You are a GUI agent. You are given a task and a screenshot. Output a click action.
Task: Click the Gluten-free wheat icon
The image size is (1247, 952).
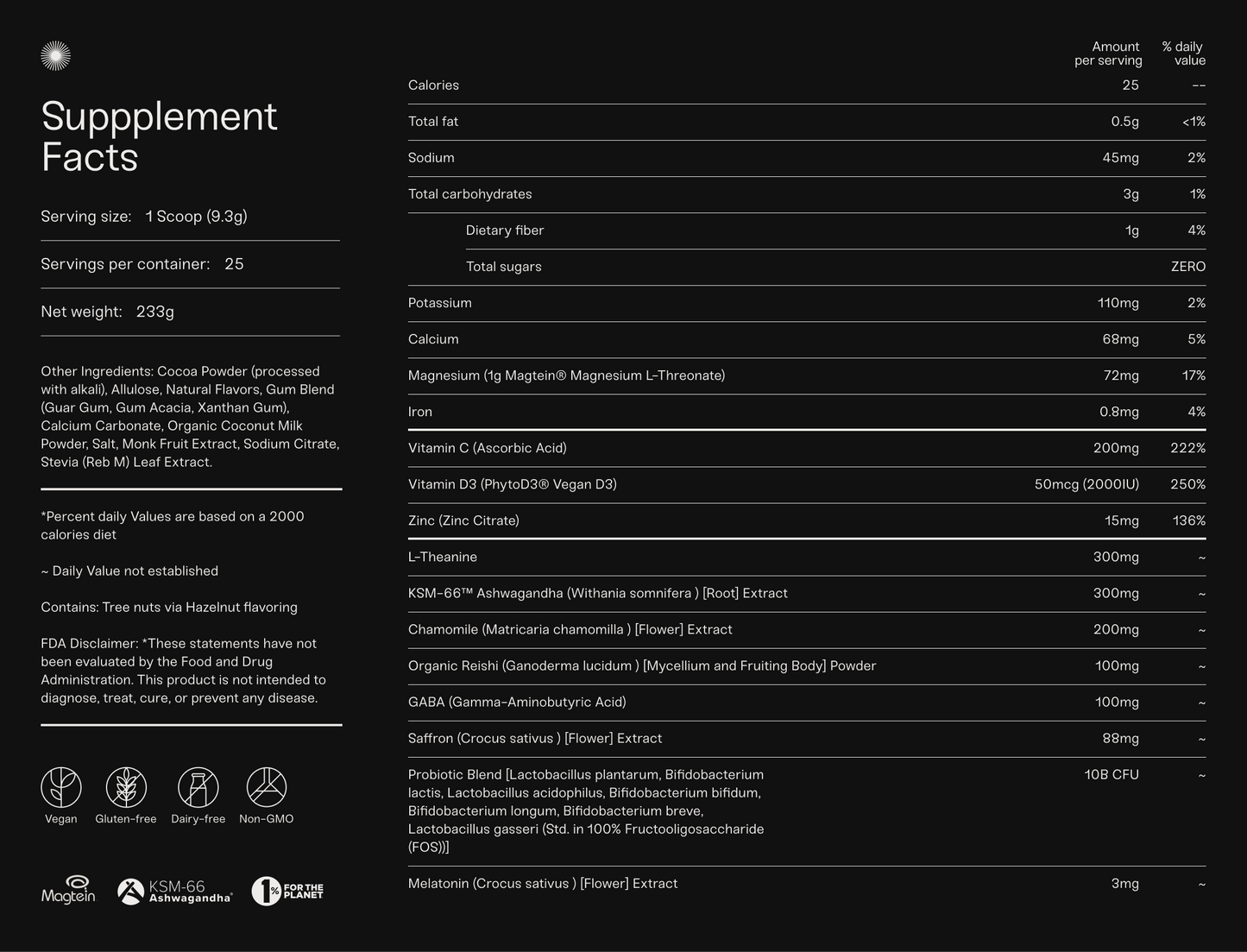[126, 787]
